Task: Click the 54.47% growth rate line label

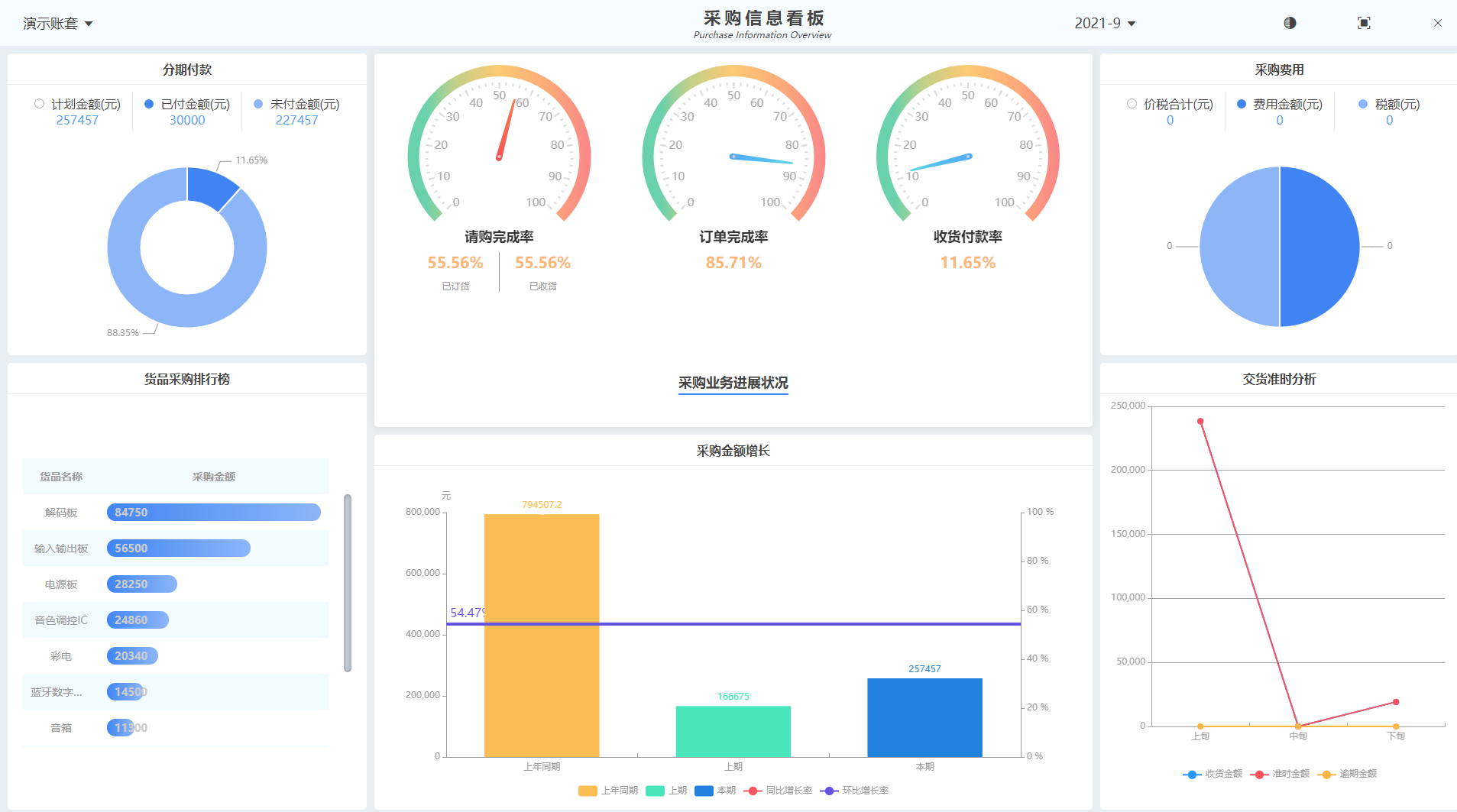Action: coord(468,613)
